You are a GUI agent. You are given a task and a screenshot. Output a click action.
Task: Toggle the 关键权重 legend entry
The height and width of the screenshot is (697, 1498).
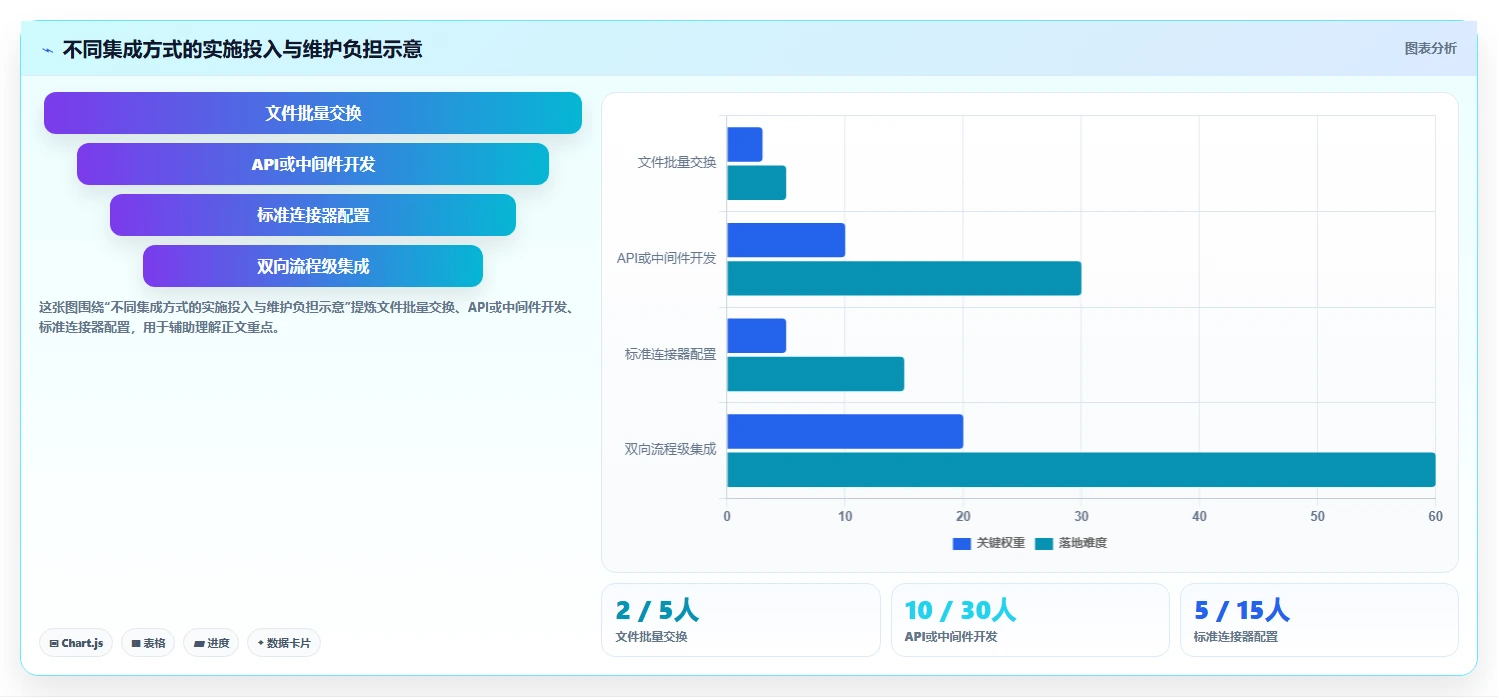988,543
